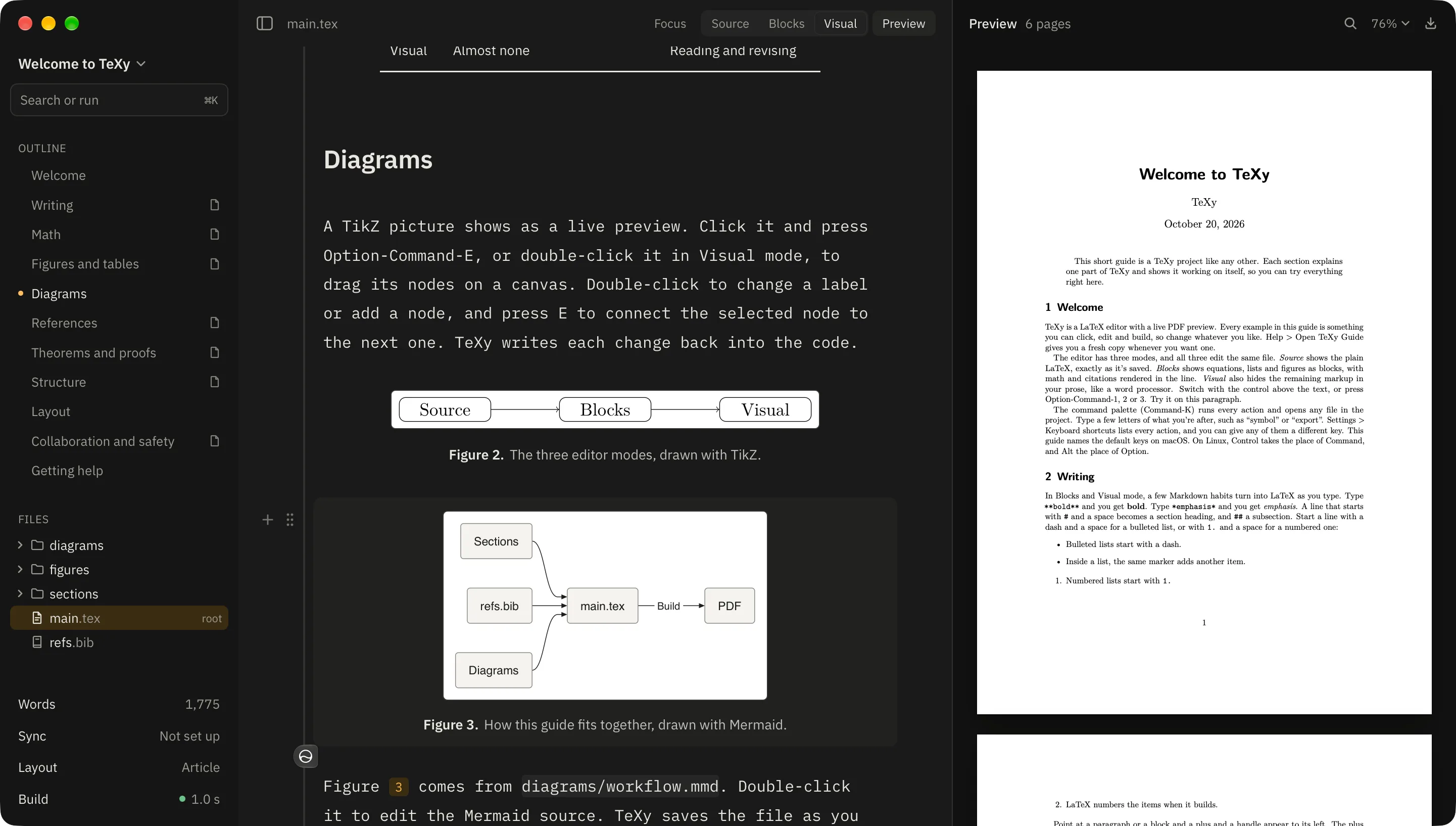Open the 76% zoom level dropdown

pyautogui.click(x=1390, y=23)
